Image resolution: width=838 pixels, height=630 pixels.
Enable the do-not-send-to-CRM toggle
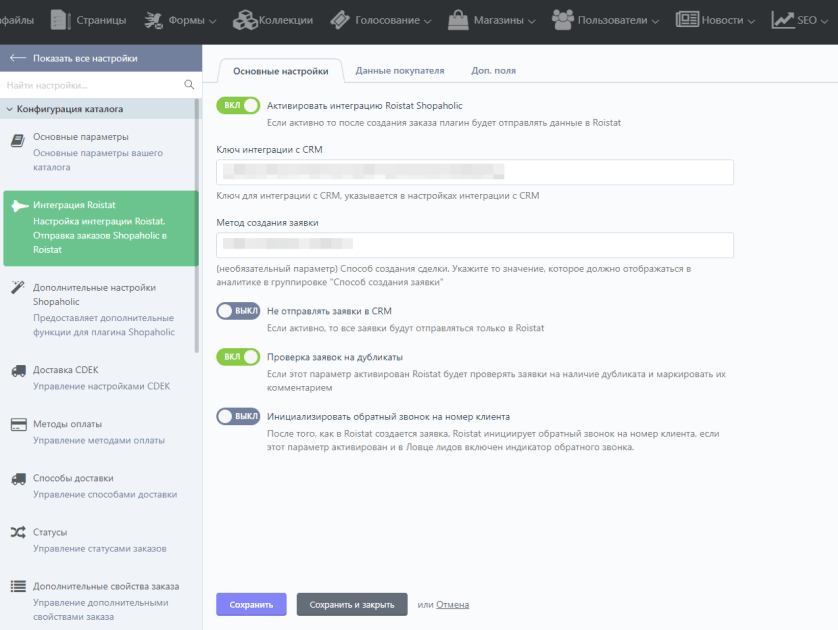coord(238,311)
